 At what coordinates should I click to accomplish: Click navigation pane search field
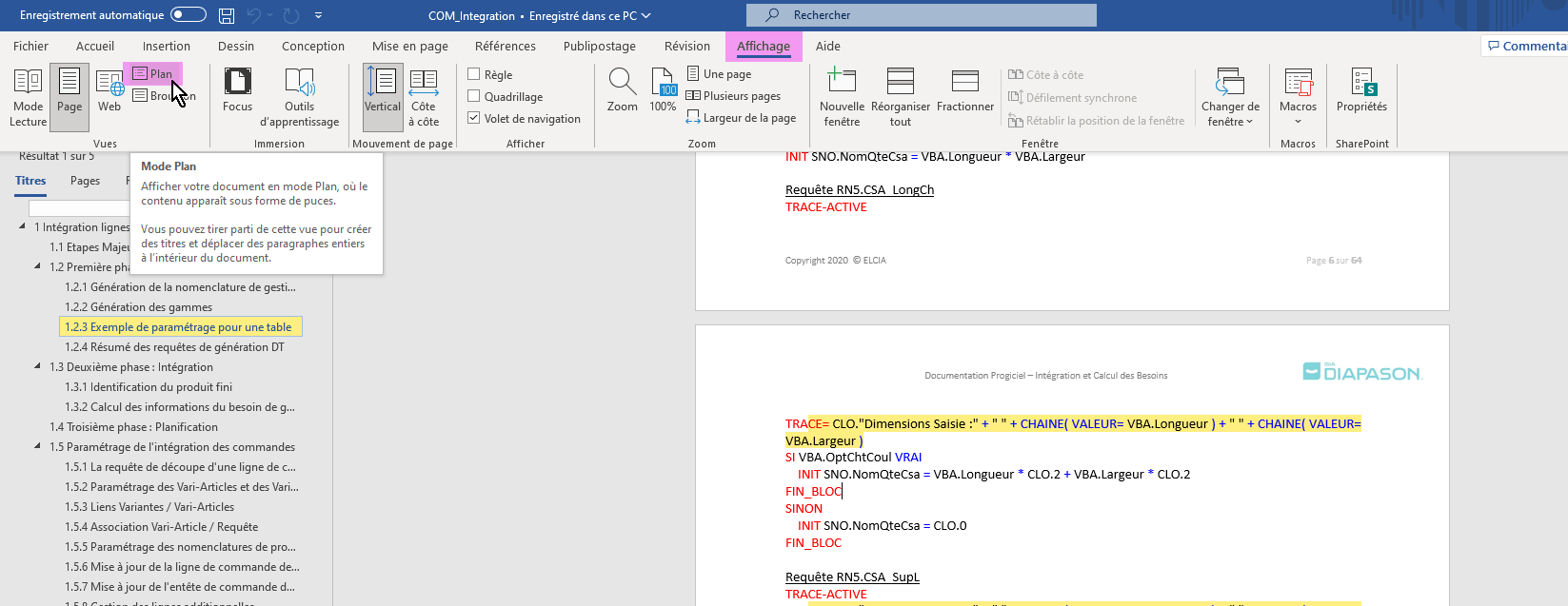click(x=79, y=208)
